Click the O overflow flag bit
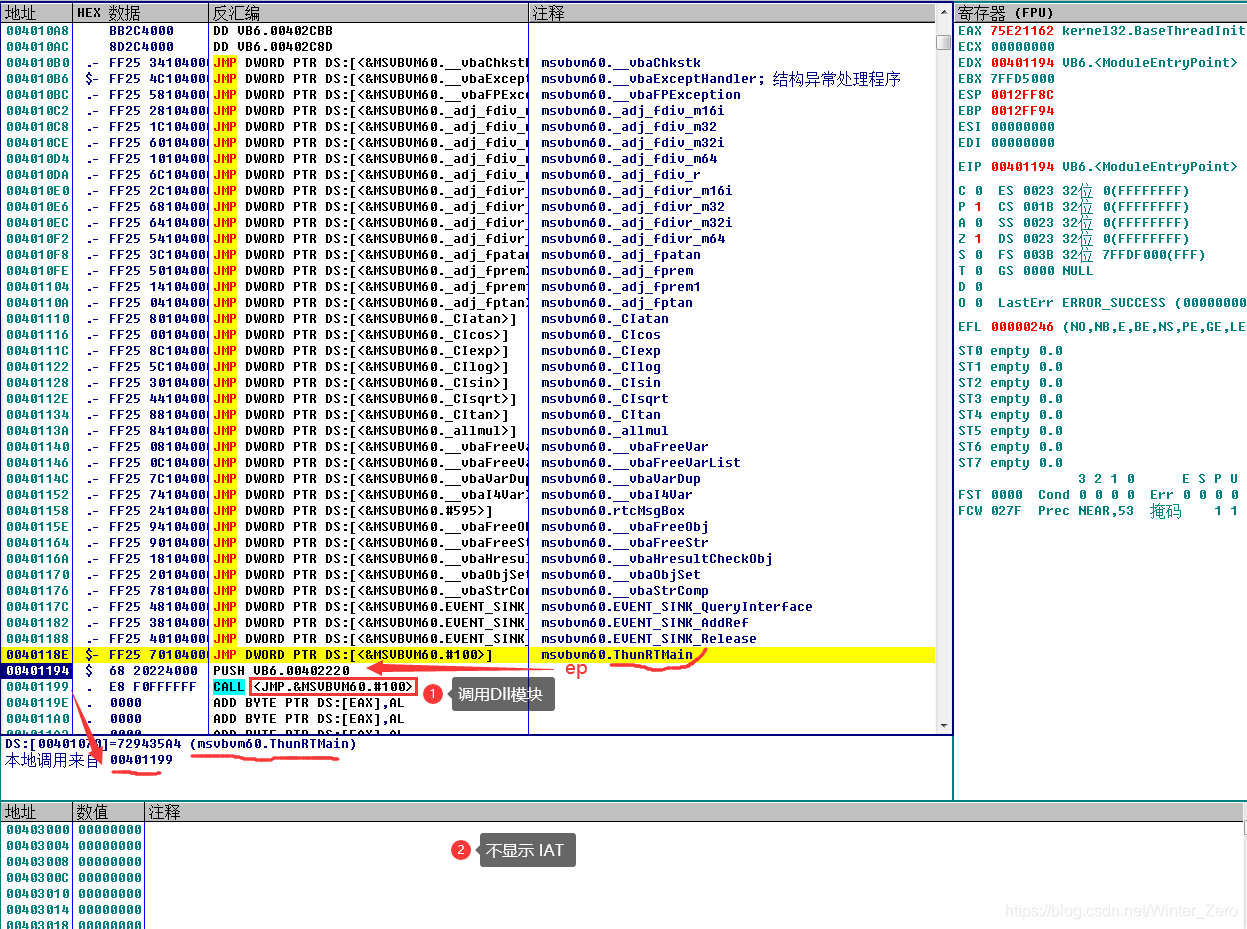 [978, 303]
